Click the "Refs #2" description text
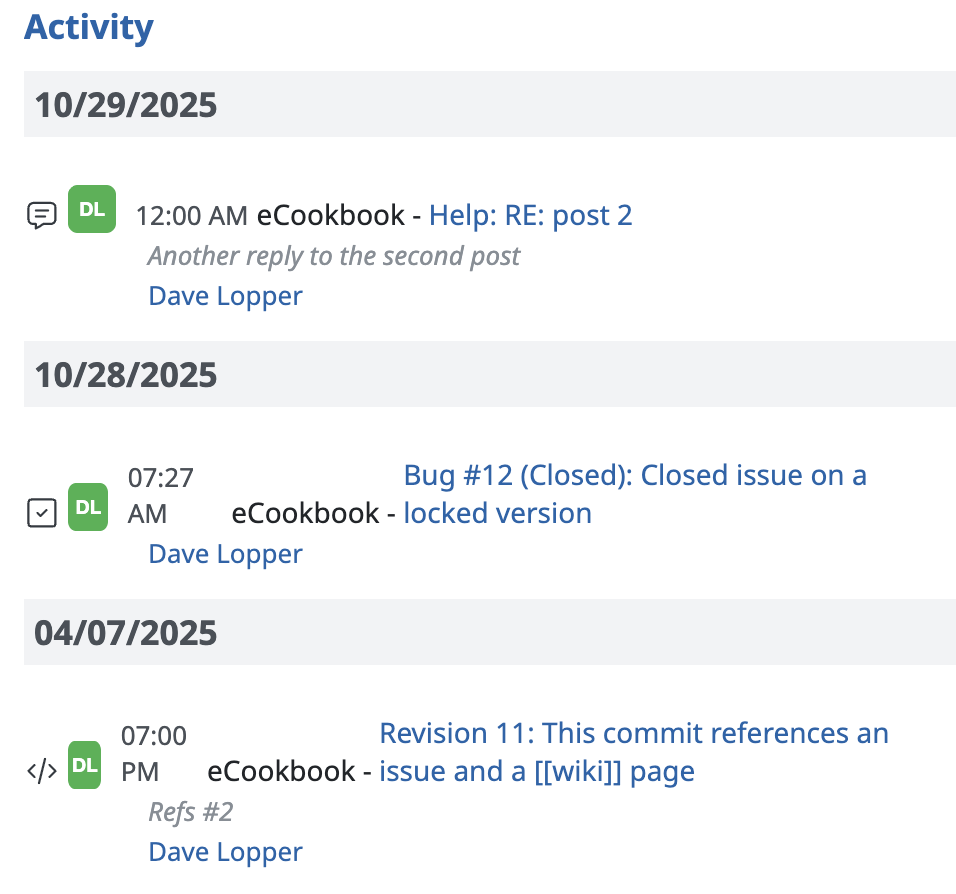The image size is (956, 894). pyautogui.click(x=191, y=812)
